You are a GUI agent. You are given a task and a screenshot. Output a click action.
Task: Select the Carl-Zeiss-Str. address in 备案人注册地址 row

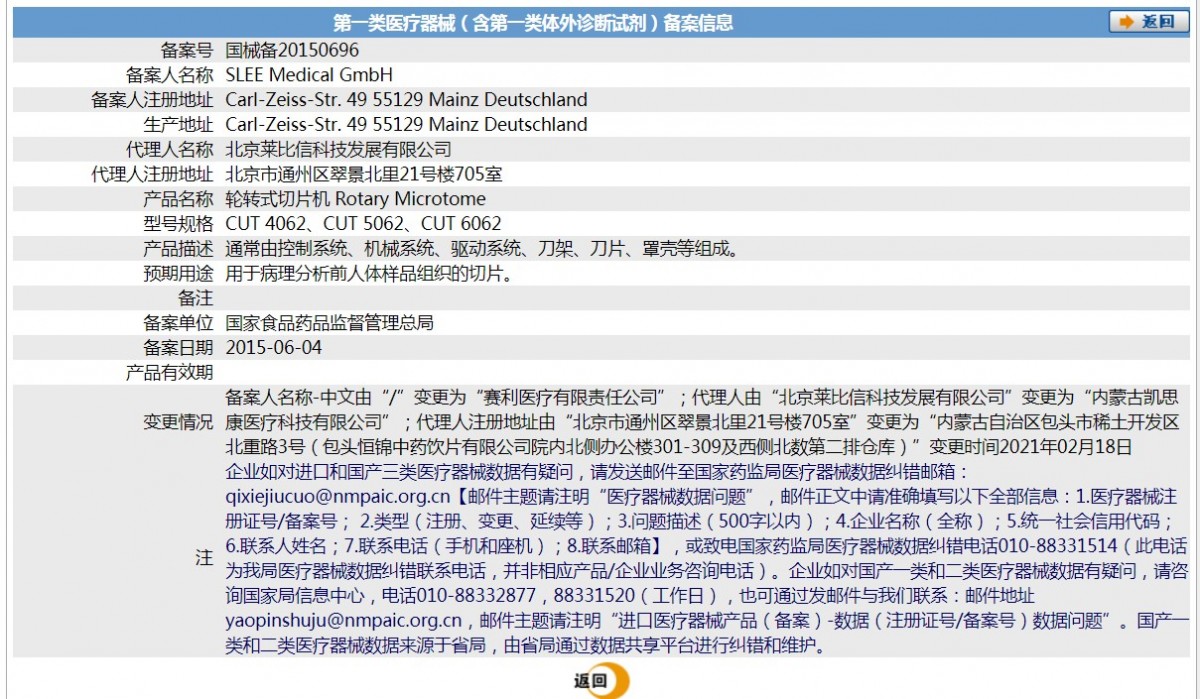406,100
